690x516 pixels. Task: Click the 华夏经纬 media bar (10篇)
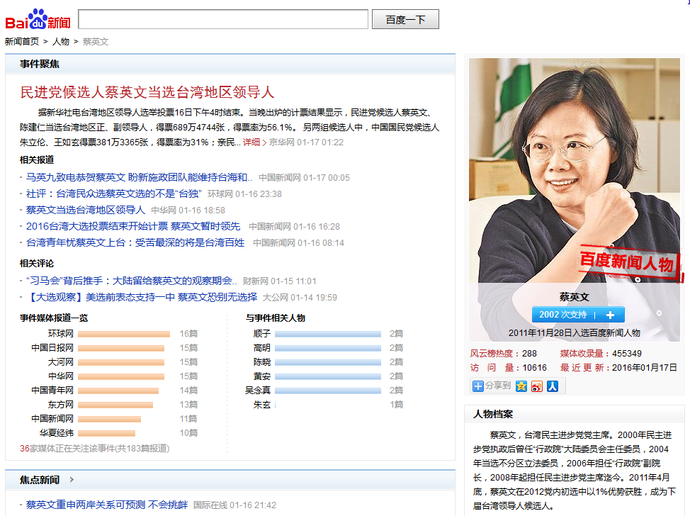[x=106, y=433]
